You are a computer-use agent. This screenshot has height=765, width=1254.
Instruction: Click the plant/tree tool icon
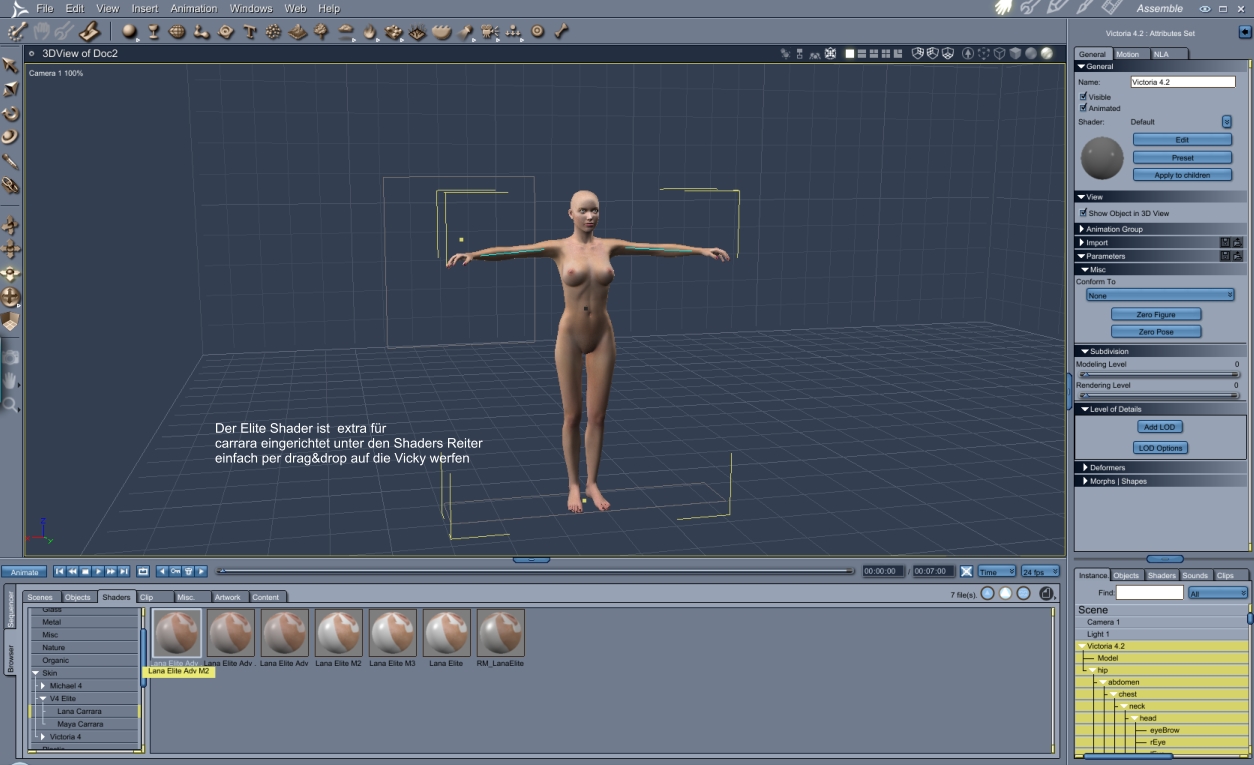click(x=321, y=31)
